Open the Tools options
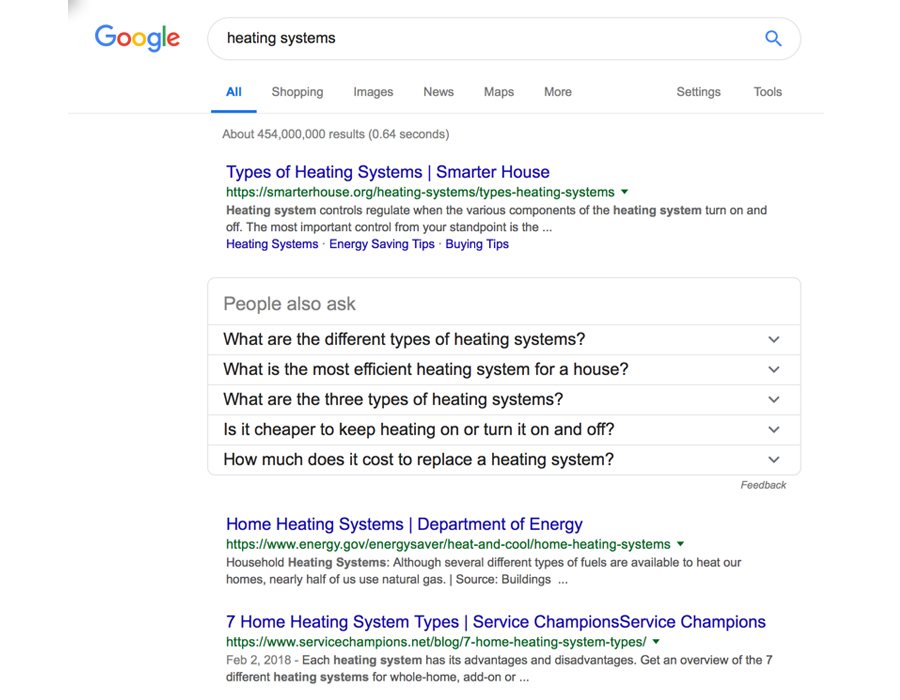This screenshot has width=900, height=700. pos(767,91)
